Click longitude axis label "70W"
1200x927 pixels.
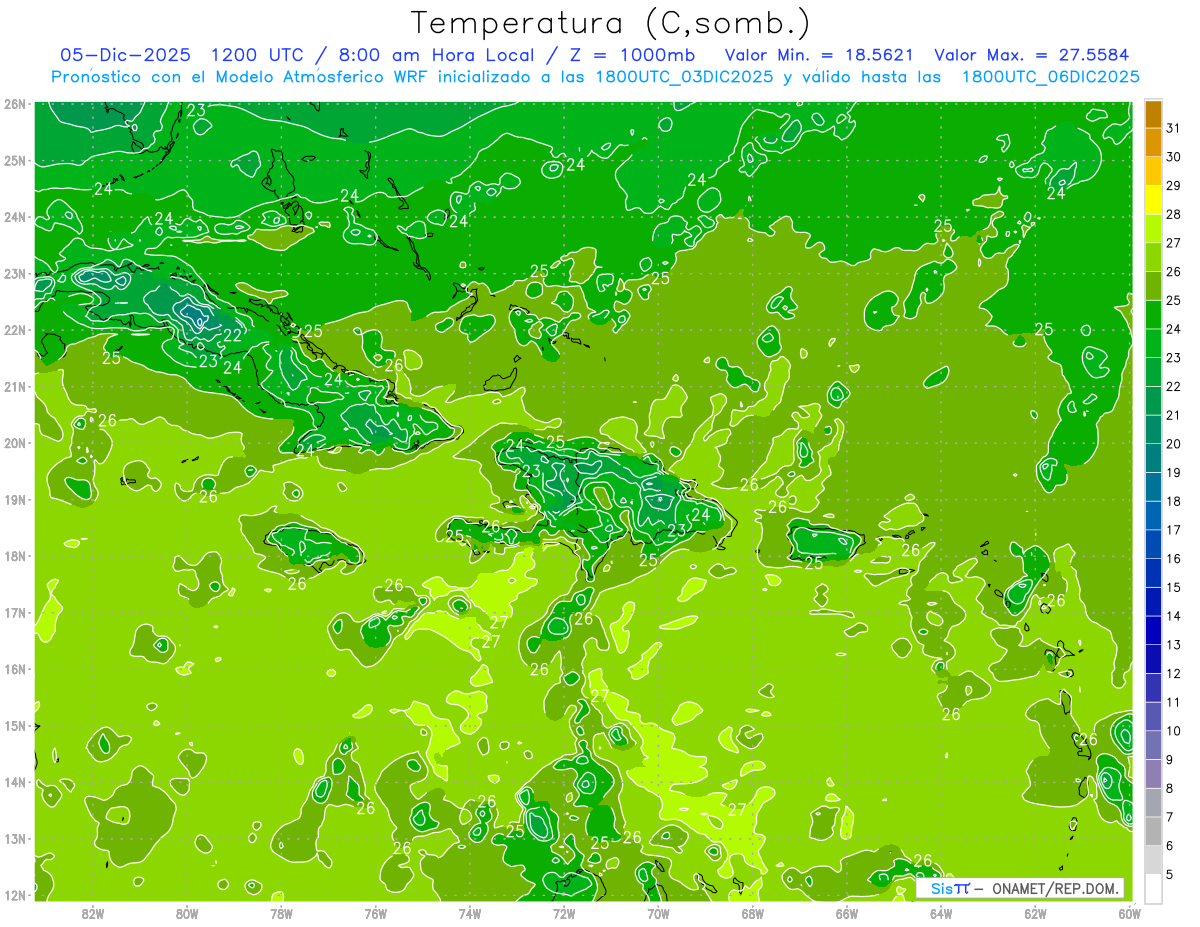658,913
